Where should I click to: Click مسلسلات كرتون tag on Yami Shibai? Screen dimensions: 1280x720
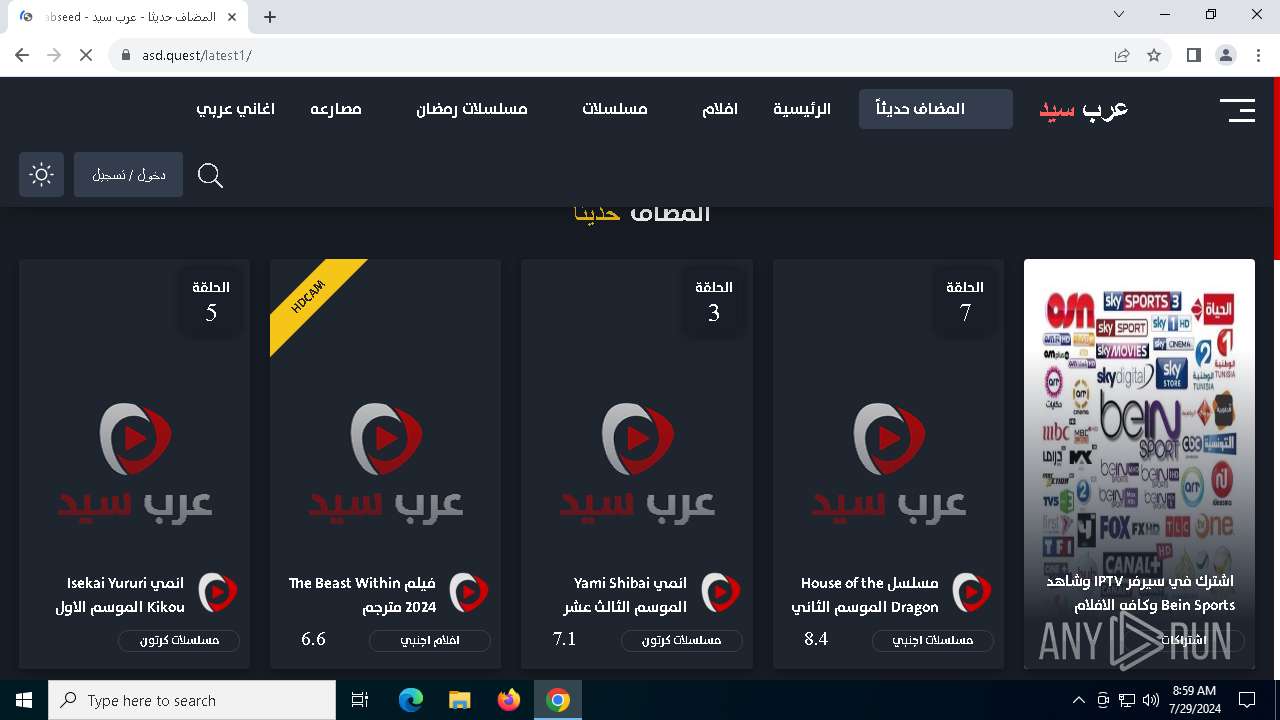[681, 640]
